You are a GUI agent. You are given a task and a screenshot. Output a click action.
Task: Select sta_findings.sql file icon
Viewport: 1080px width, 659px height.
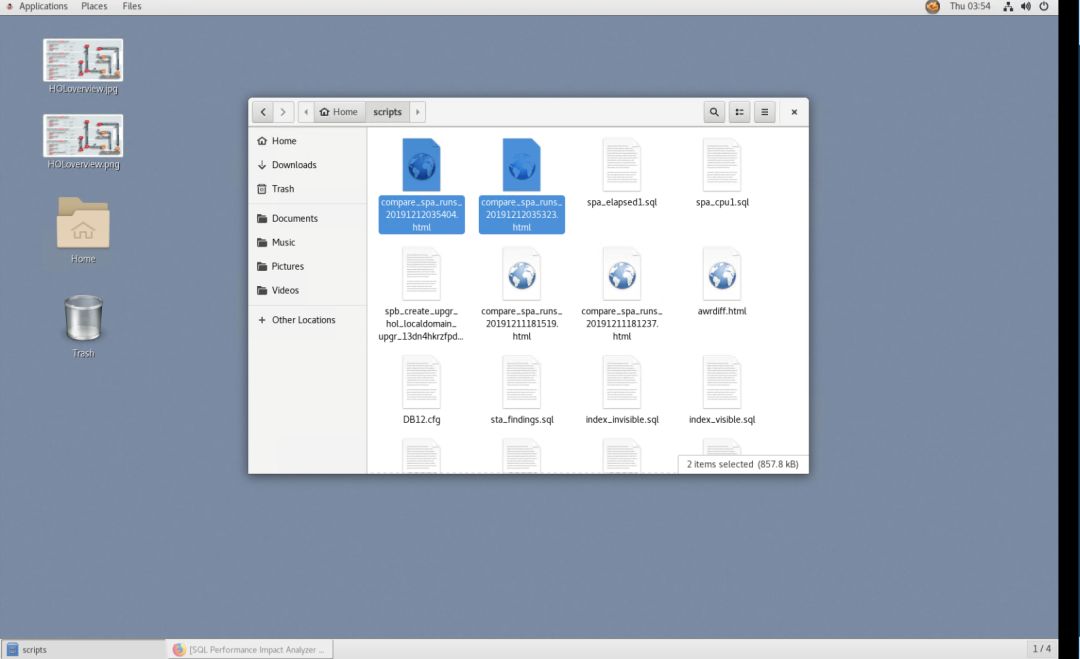(521, 383)
